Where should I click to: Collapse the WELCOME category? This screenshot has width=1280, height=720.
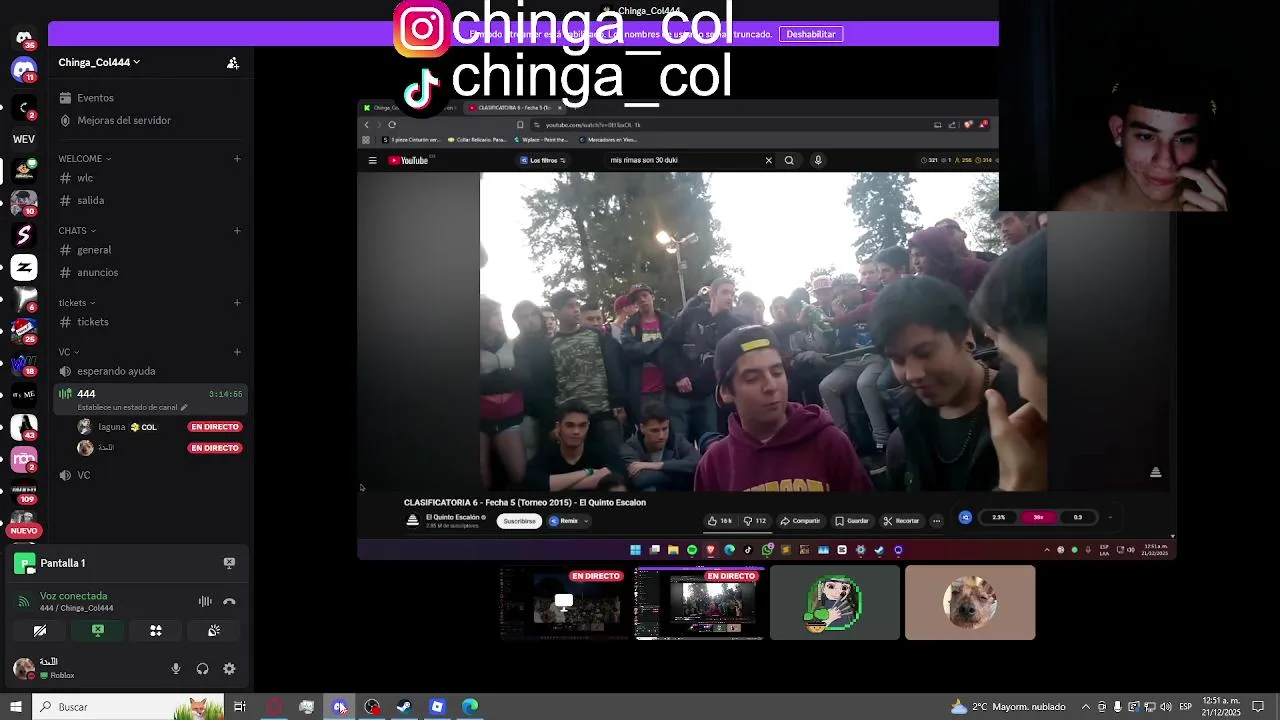pyautogui.click(x=85, y=159)
